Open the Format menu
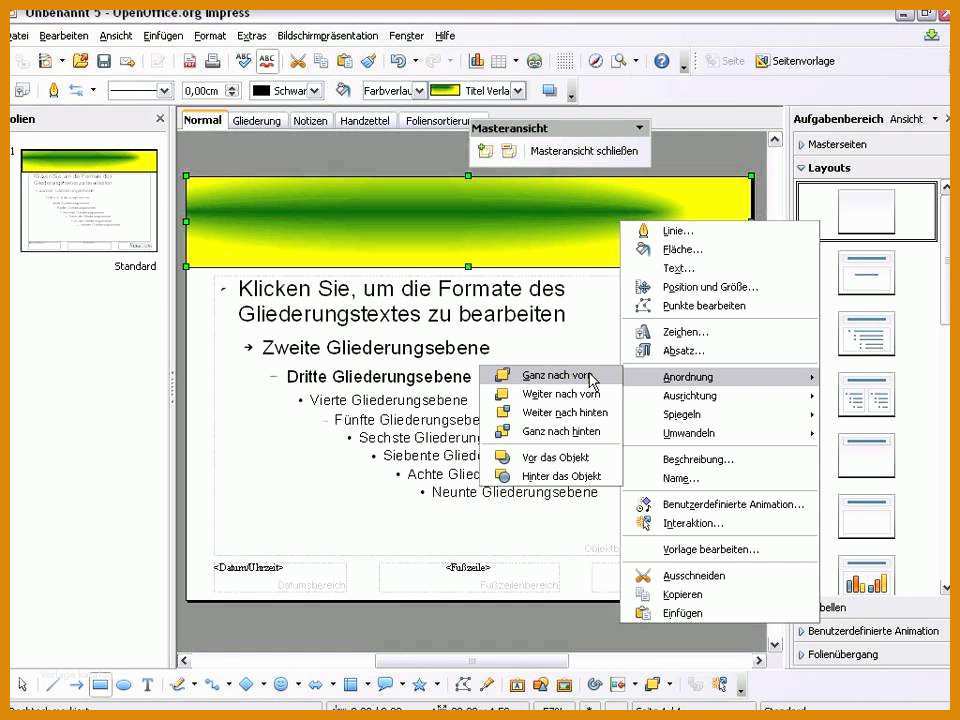Viewport: 960px width, 720px height. (210, 36)
